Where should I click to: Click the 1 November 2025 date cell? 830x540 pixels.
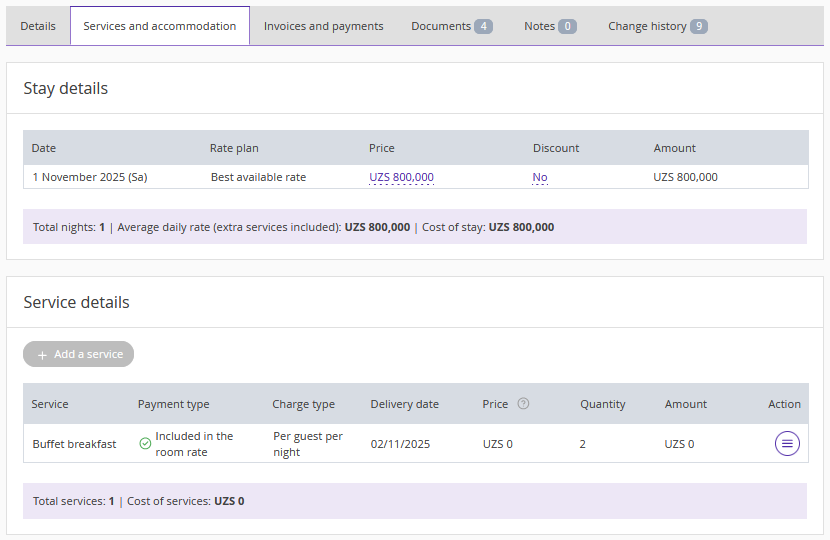coord(90,177)
